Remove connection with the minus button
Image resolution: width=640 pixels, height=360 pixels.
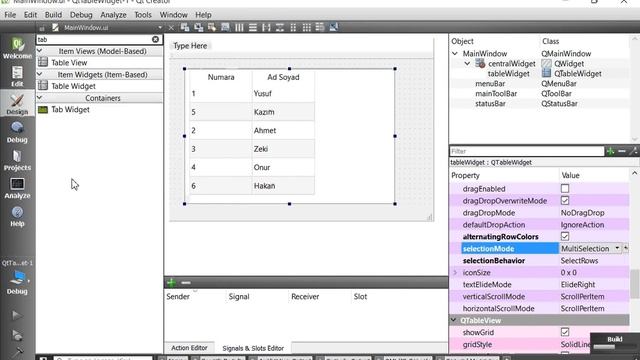coord(186,282)
